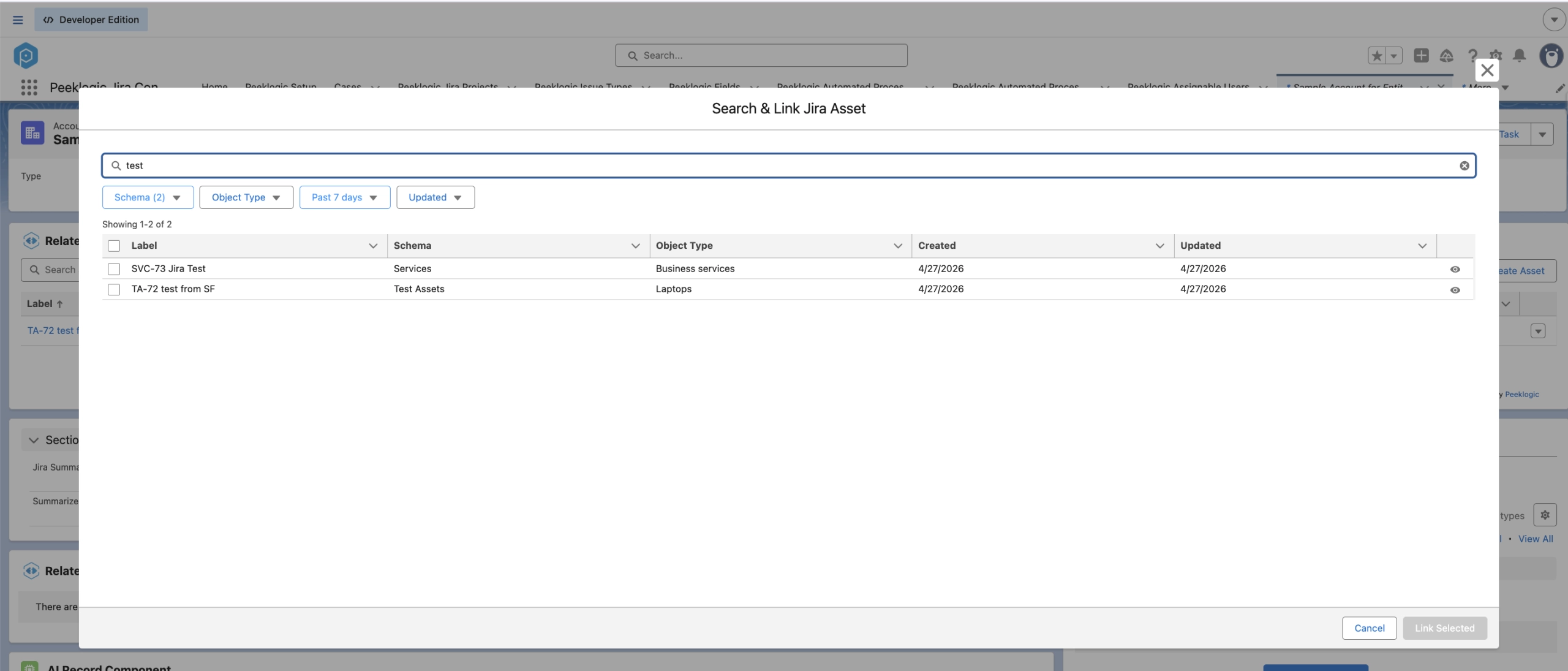Select the TA-72 test from SF checkbox
Image resolution: width=1568 pixels, height=671 pixels.
click(114, 289)
